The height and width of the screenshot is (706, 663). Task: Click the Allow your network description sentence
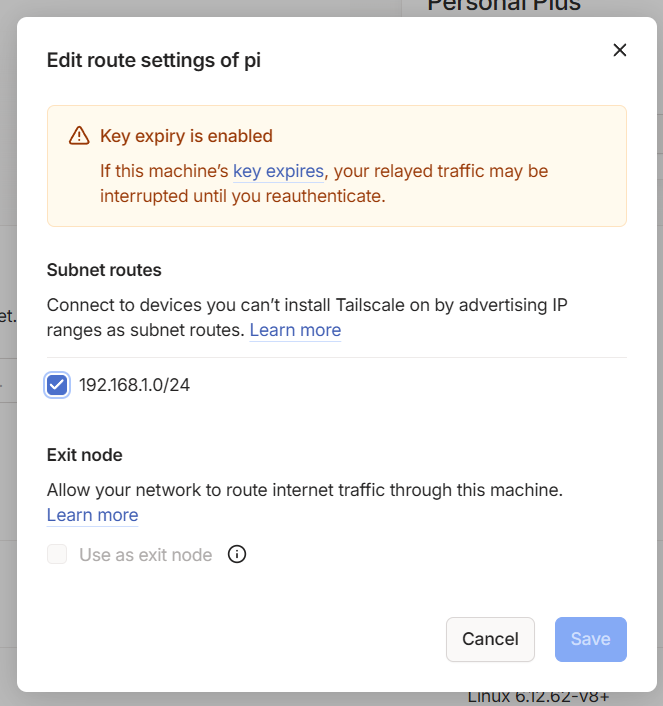305,490
